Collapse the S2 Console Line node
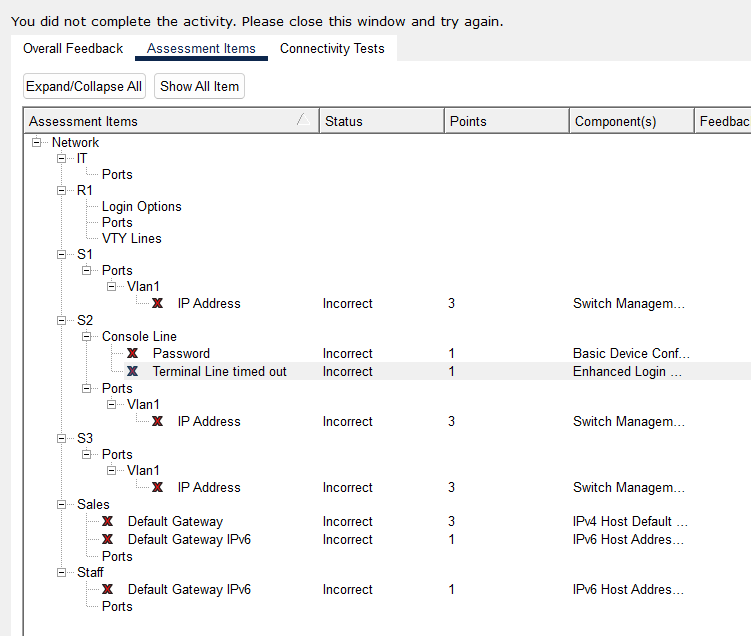The height and width of the screenshot is (636, 751). point(87,337)
